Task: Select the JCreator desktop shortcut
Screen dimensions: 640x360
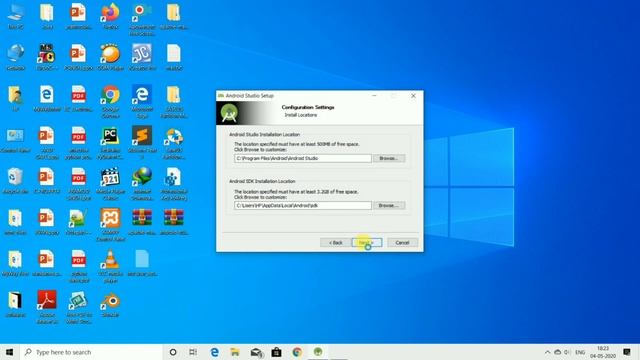Action: click(142, 57)
